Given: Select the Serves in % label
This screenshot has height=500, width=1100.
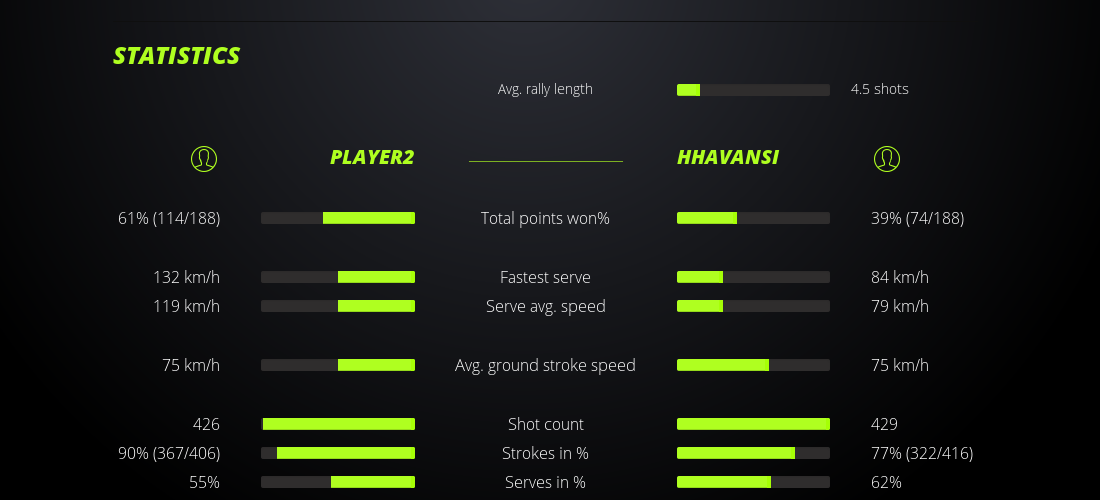Looking at the screenshot, I should pyautogui.click(x=545, y=482).
